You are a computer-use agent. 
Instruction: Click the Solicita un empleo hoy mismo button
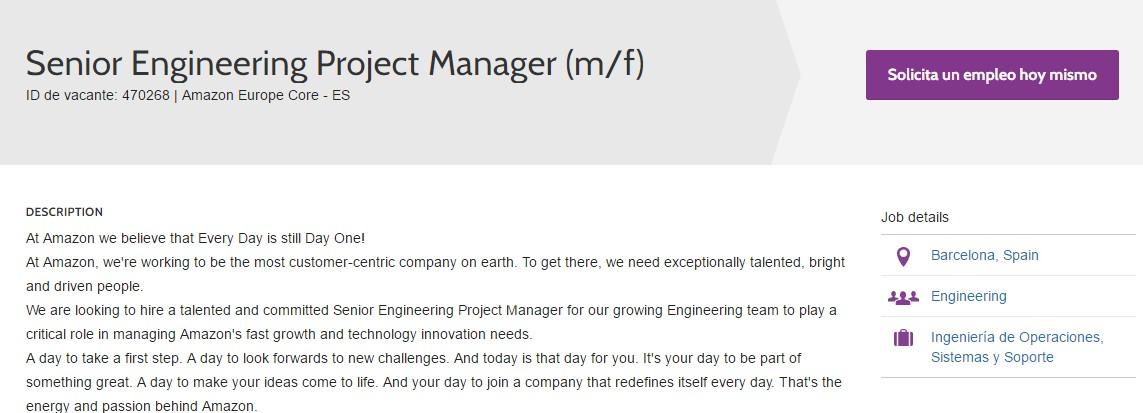(991, 75)
